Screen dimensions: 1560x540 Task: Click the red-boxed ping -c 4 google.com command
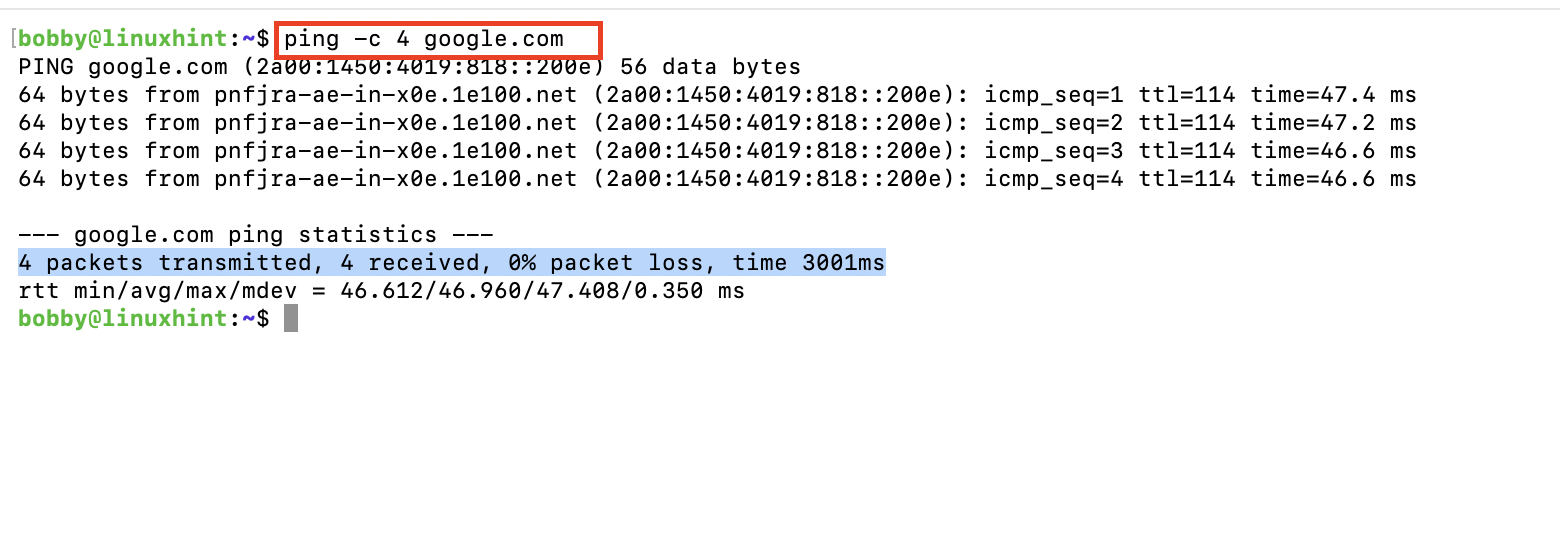coord(424,40)
